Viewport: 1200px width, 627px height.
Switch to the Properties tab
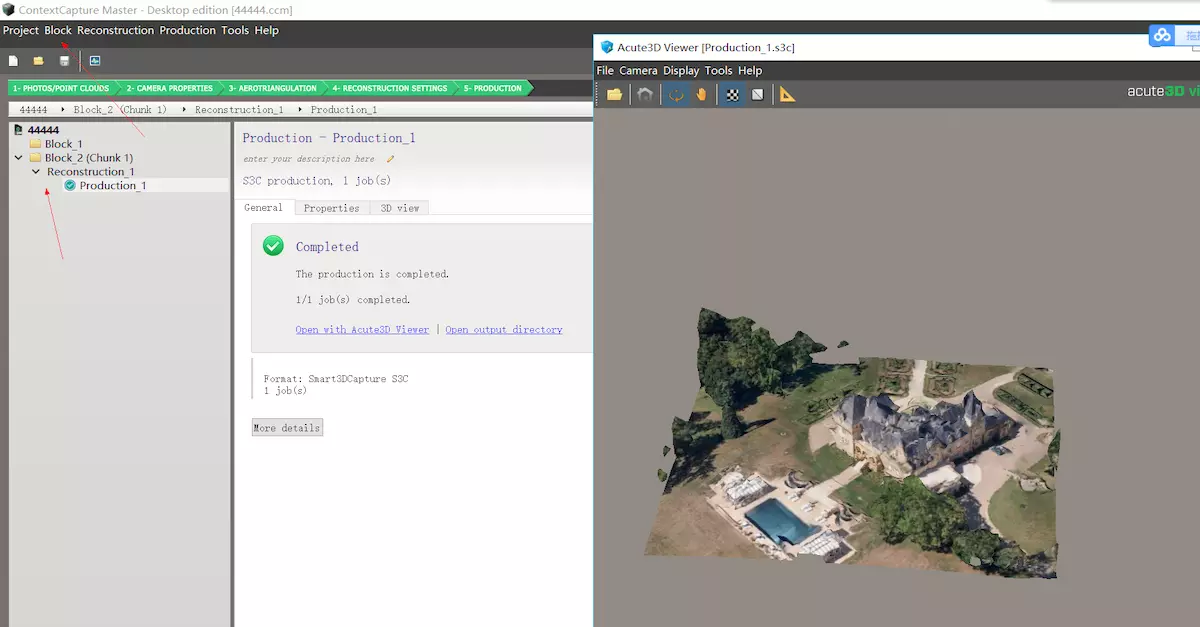pyautogui.click(x=332, y=208)
